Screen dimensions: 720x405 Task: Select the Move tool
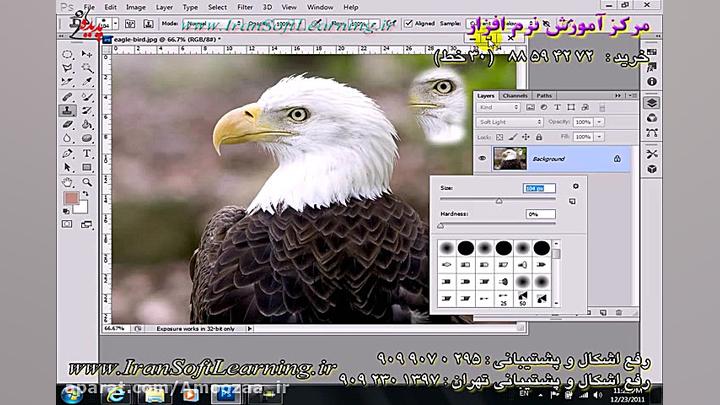pyautogui.click(x=86, y=54)
